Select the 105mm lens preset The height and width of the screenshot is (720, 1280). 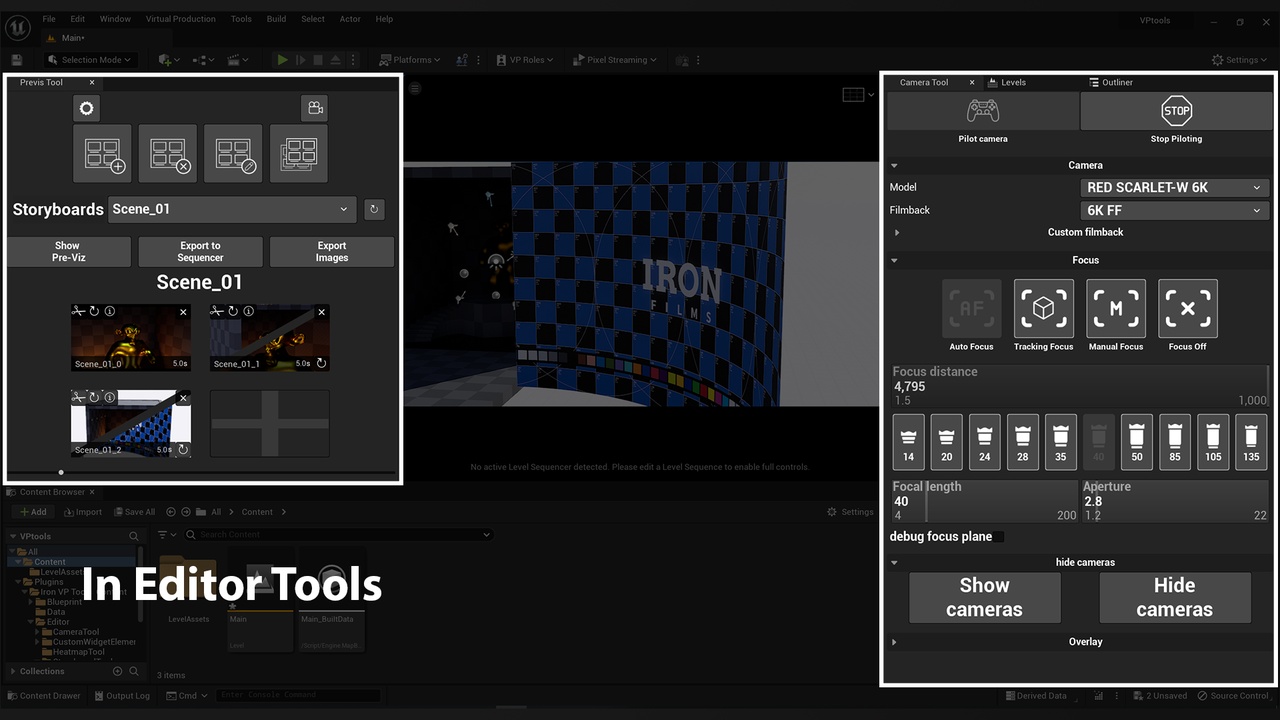1213,442
